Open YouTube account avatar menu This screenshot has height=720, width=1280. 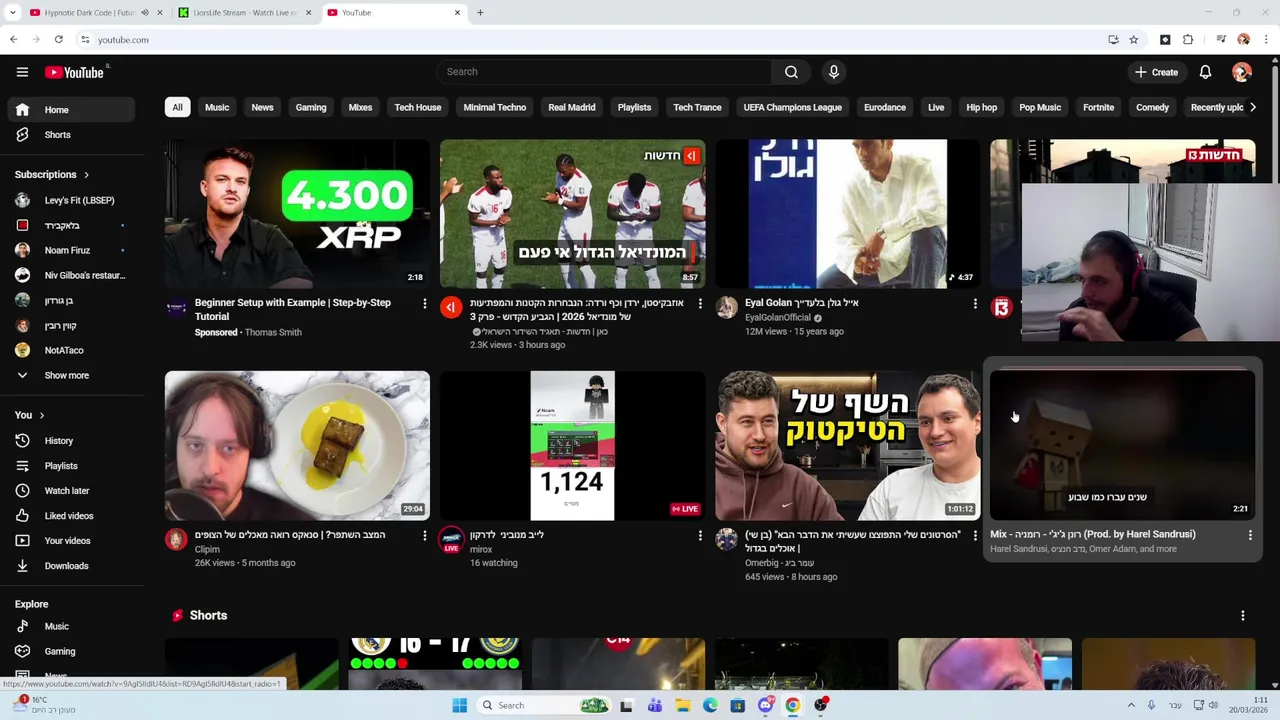(1242, 72)
